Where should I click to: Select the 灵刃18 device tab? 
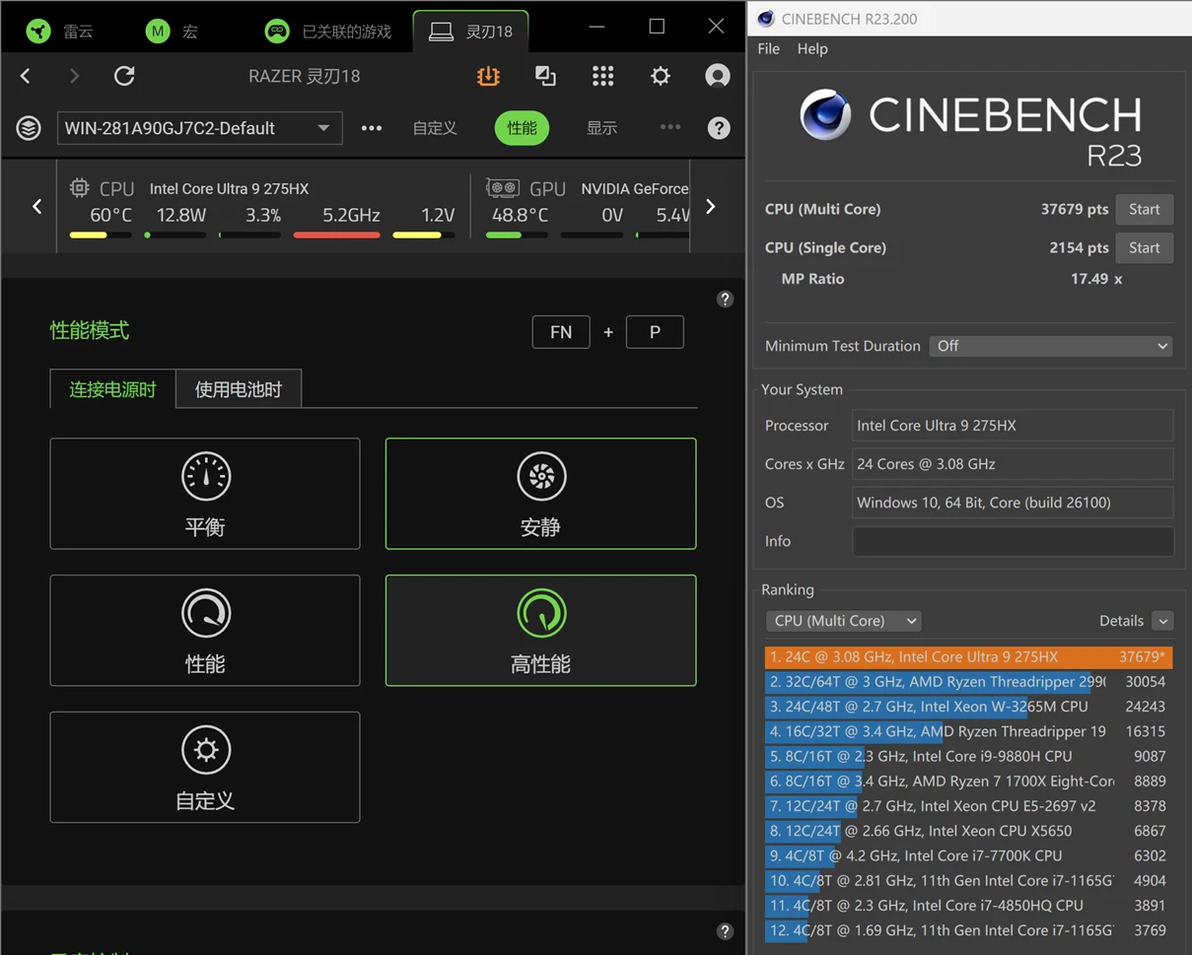tap(471, 31)
